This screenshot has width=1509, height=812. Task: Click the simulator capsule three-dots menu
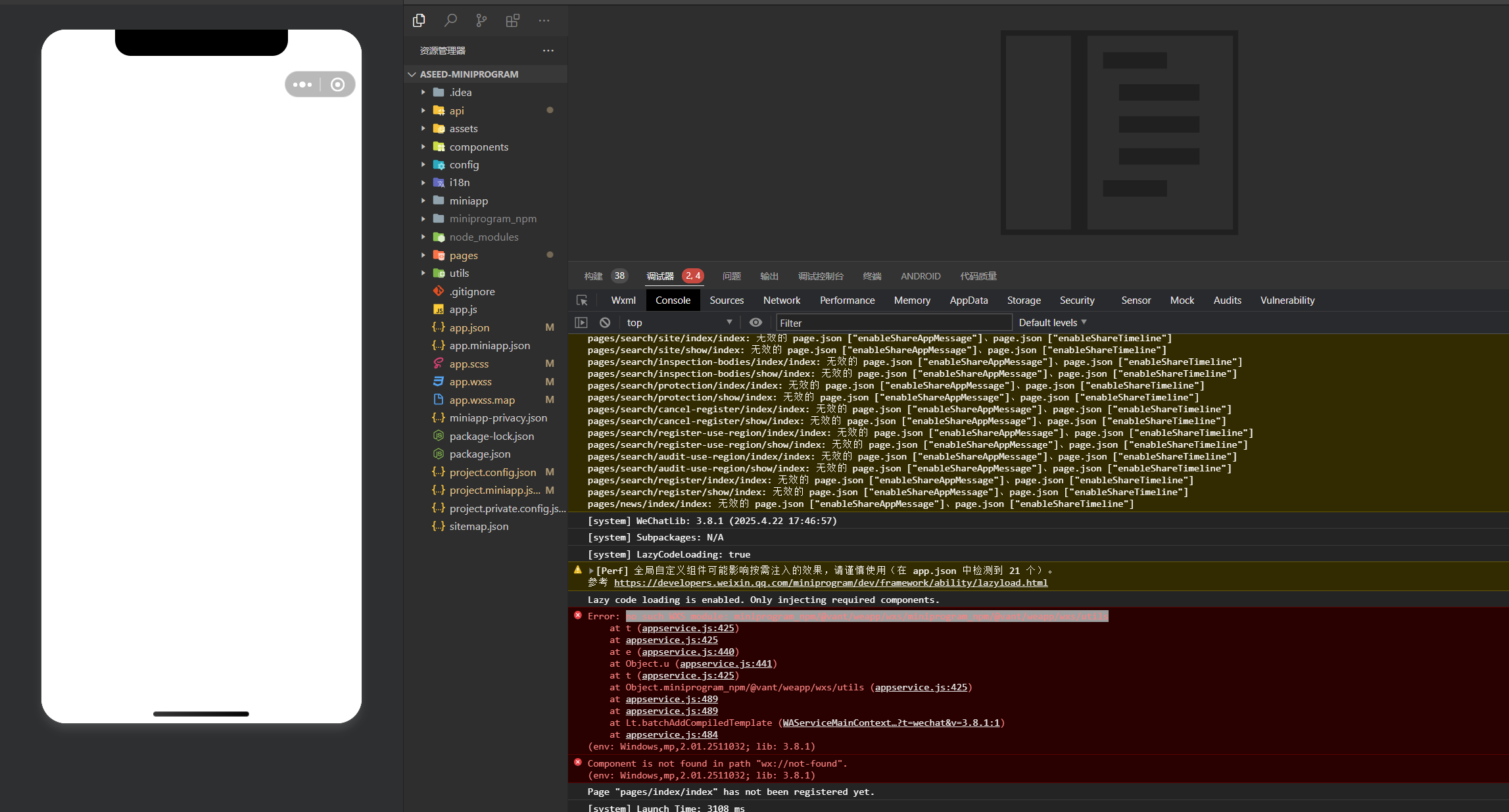tap(302, 85)
